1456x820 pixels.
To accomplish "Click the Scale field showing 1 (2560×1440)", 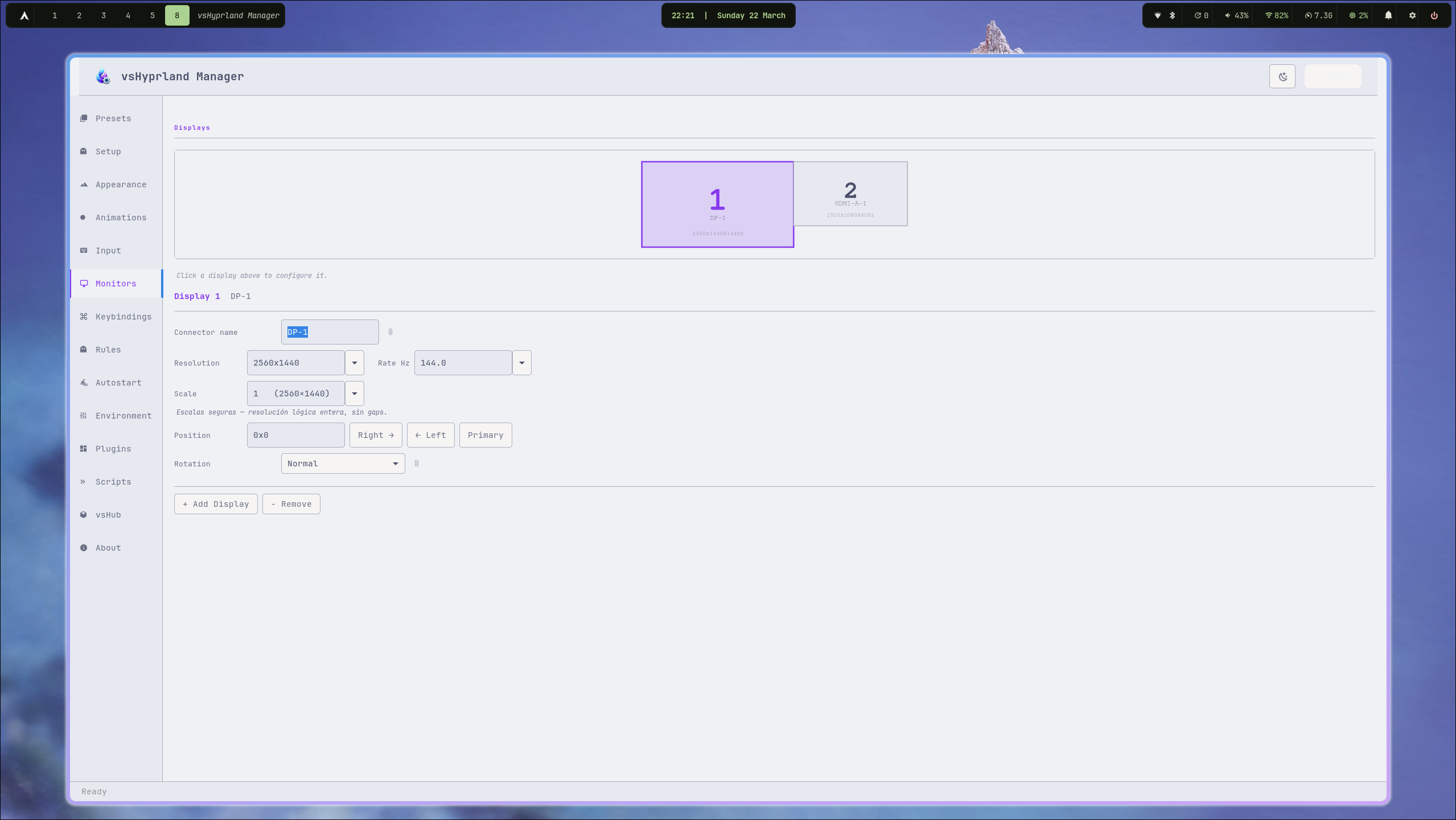I will [x=296, y=393].
